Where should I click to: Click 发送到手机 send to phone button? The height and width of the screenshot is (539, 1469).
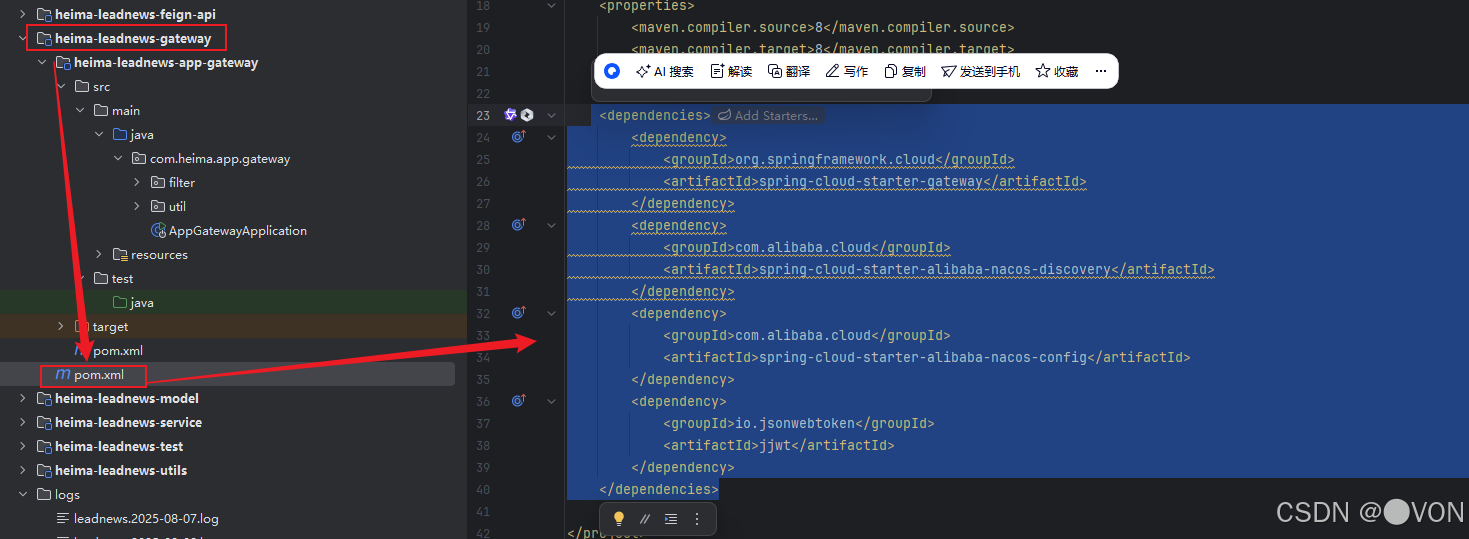981,71
